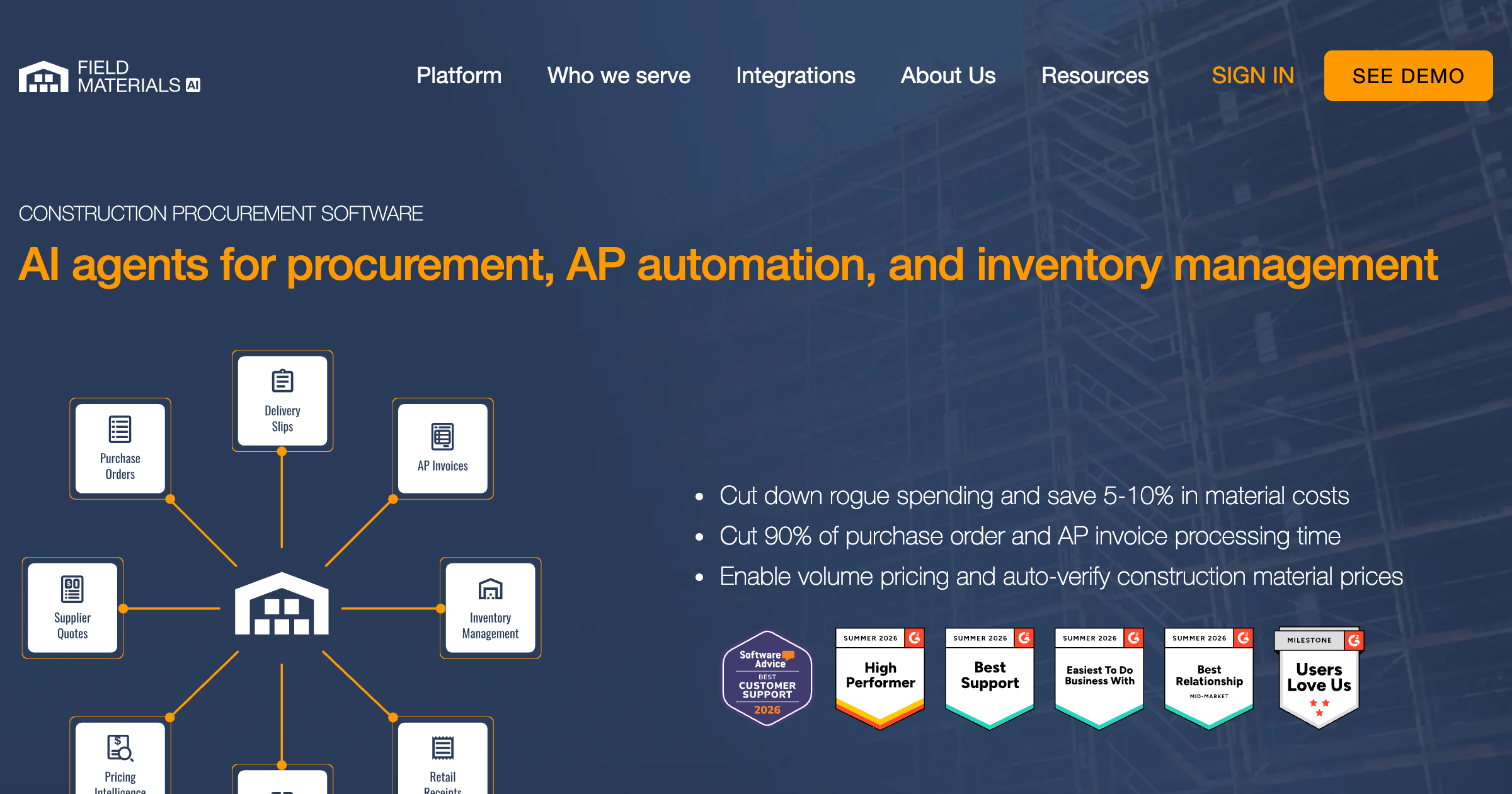The height and width of the screenshot is (794, 1512).
Task: Click the AP Invoices icon tile
Action: [442, 449]
